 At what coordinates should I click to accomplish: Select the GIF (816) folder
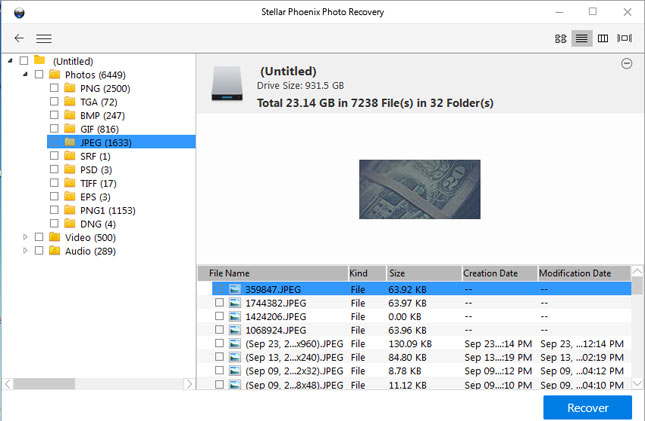coord(99,129)
